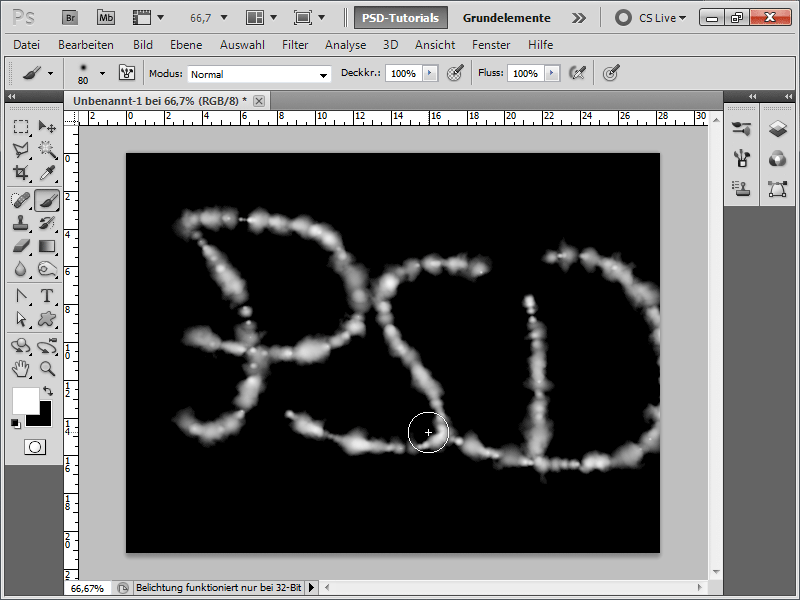Click the Fluss flow value field
The width and height of the screenshot is (800, 600).
coord(526,73)
